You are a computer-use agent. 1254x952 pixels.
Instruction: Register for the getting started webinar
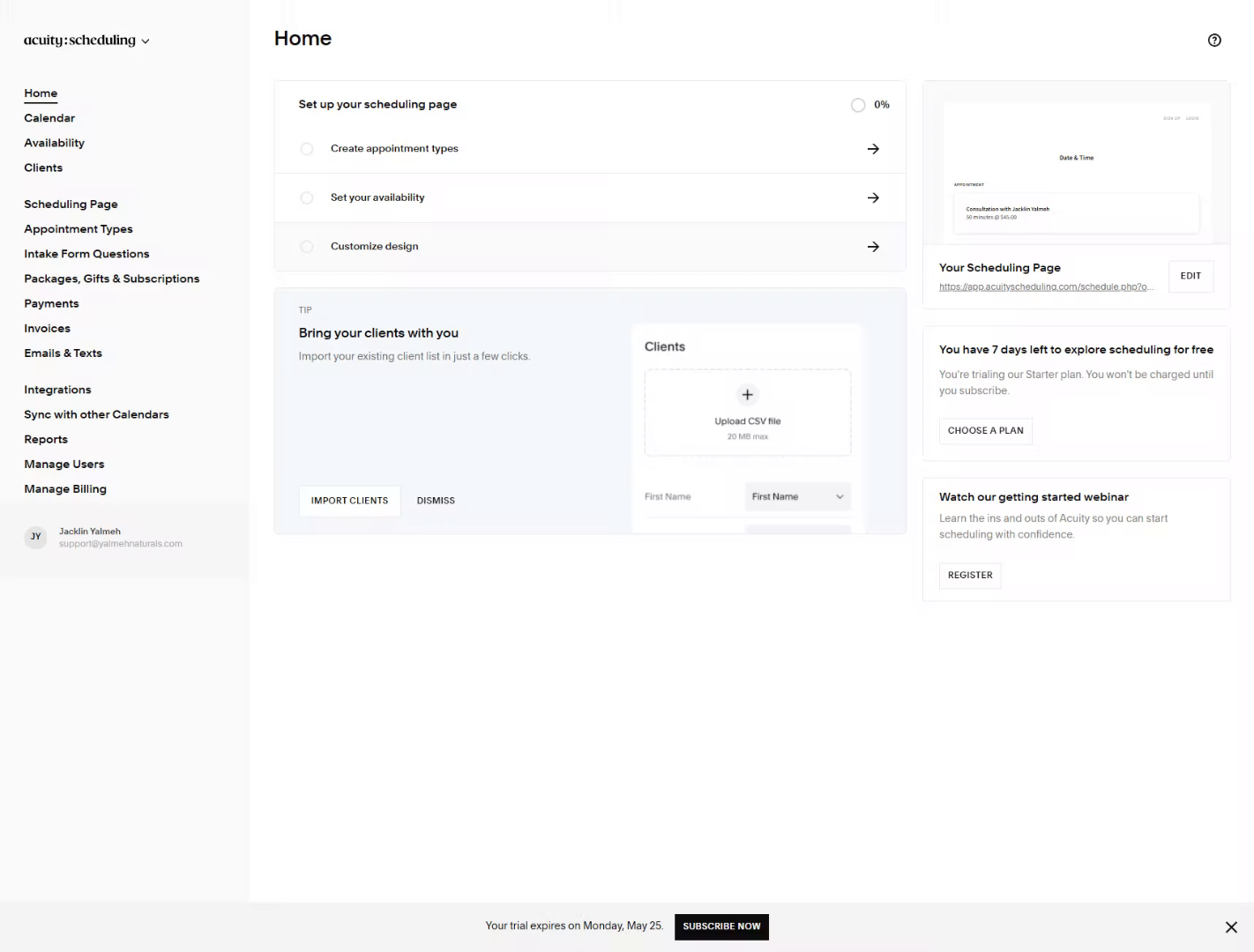pos(970,576)
